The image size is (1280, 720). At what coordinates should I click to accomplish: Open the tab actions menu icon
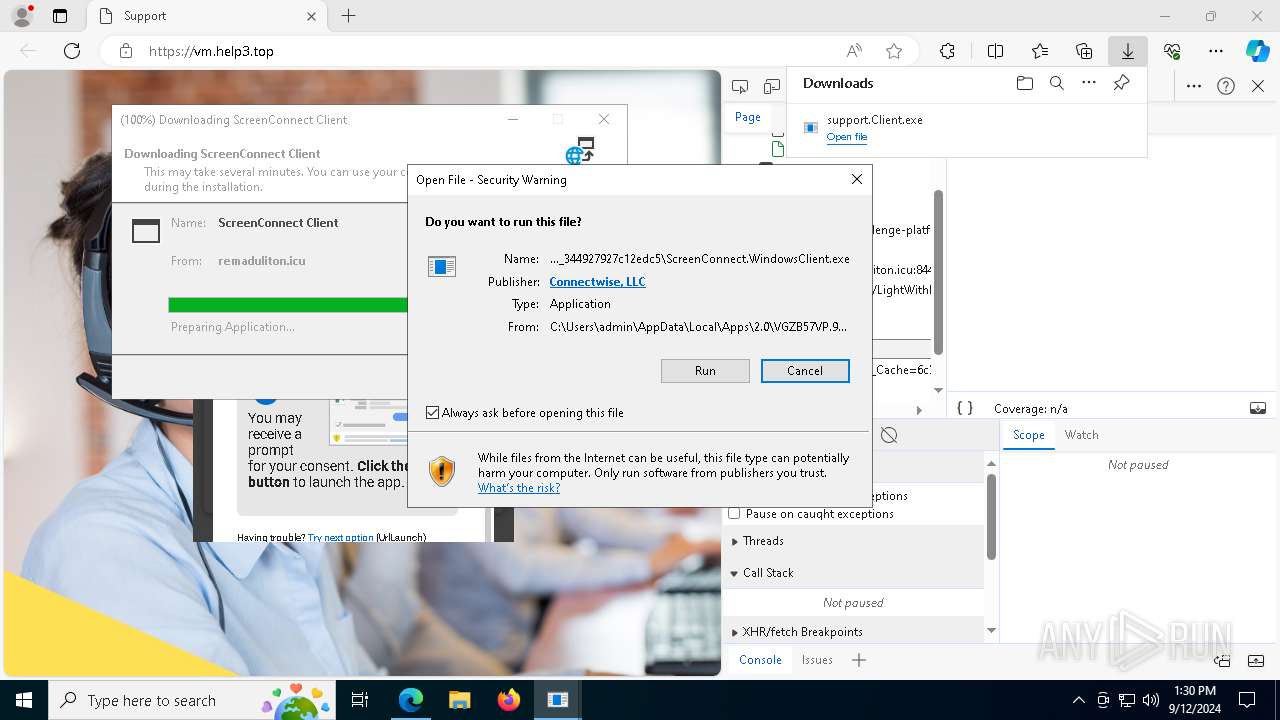[60, 16]
